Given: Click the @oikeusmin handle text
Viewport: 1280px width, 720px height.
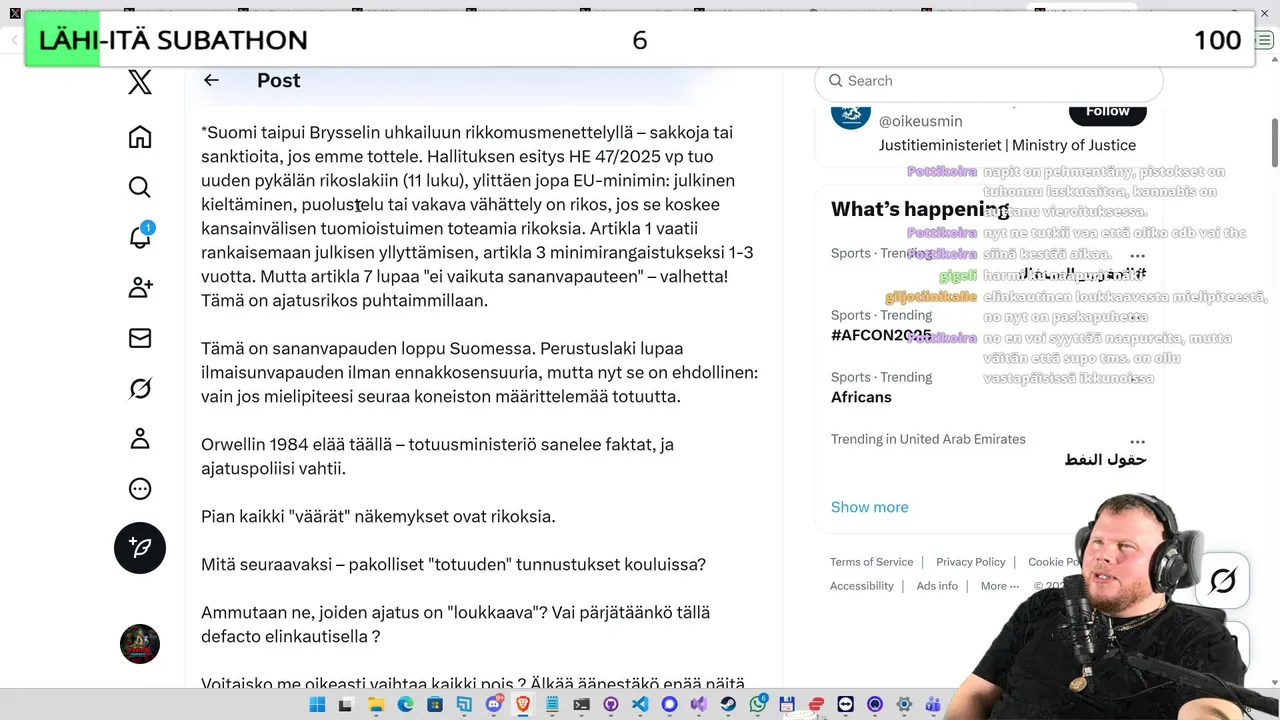Looking at the screenshot, I should click(920, 121).
